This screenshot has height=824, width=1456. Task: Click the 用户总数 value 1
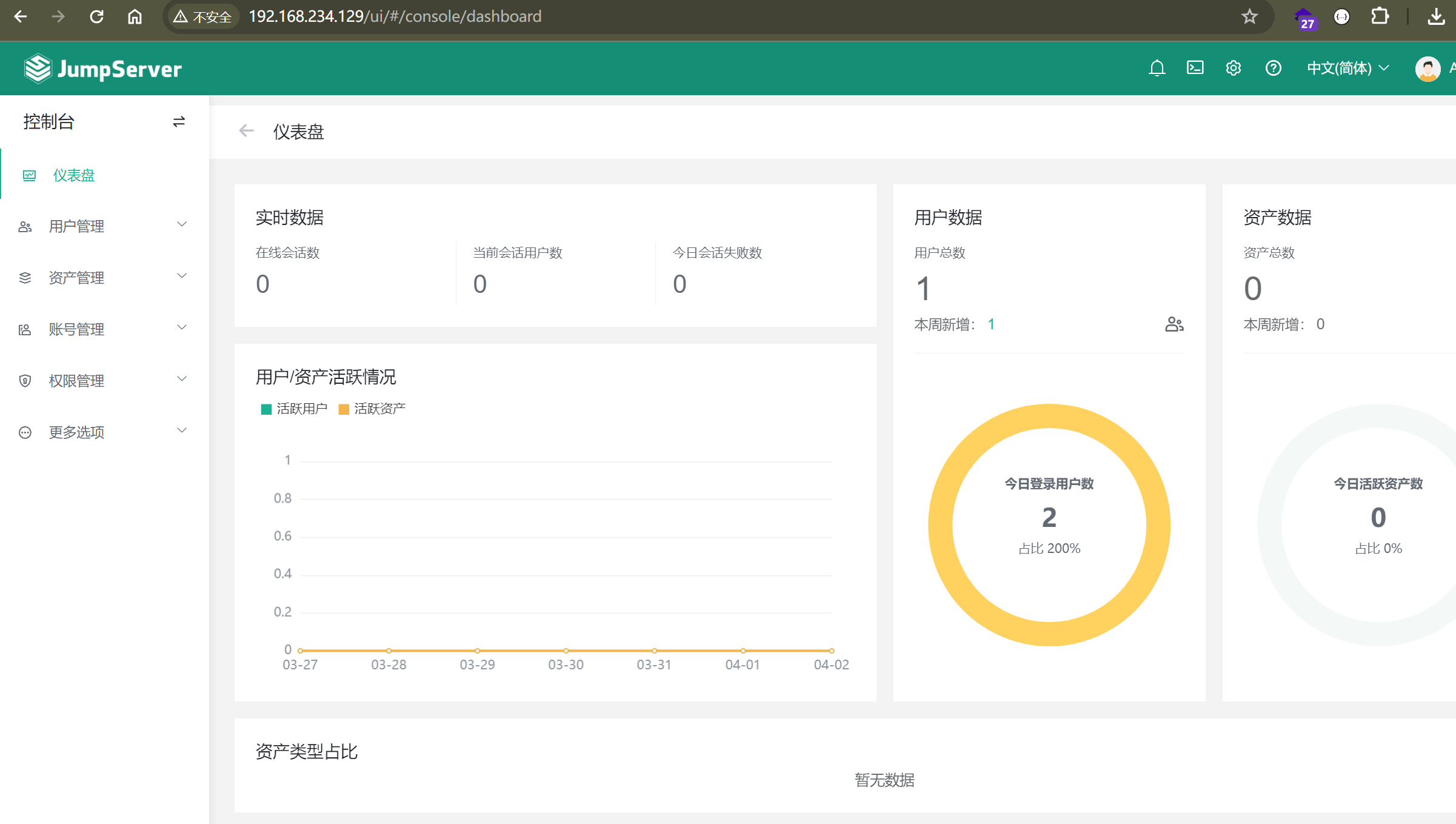[x=923, y=289]
